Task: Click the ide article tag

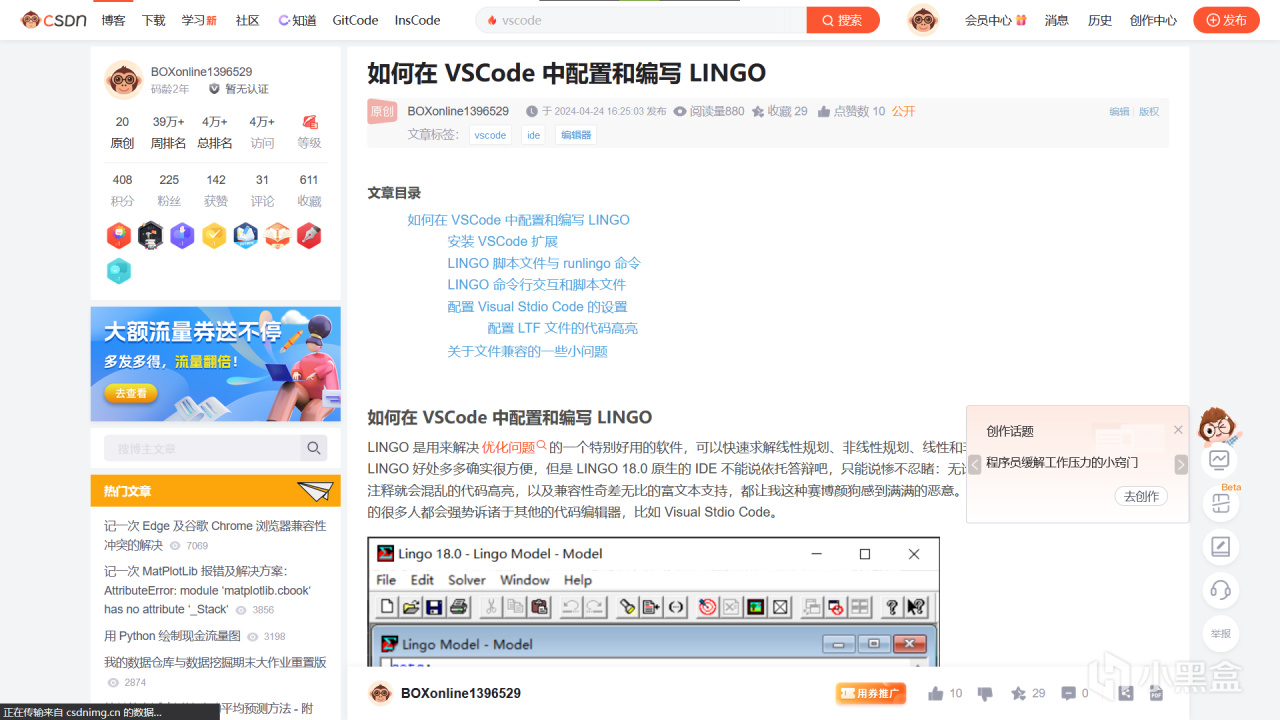Action: [533, 135]
